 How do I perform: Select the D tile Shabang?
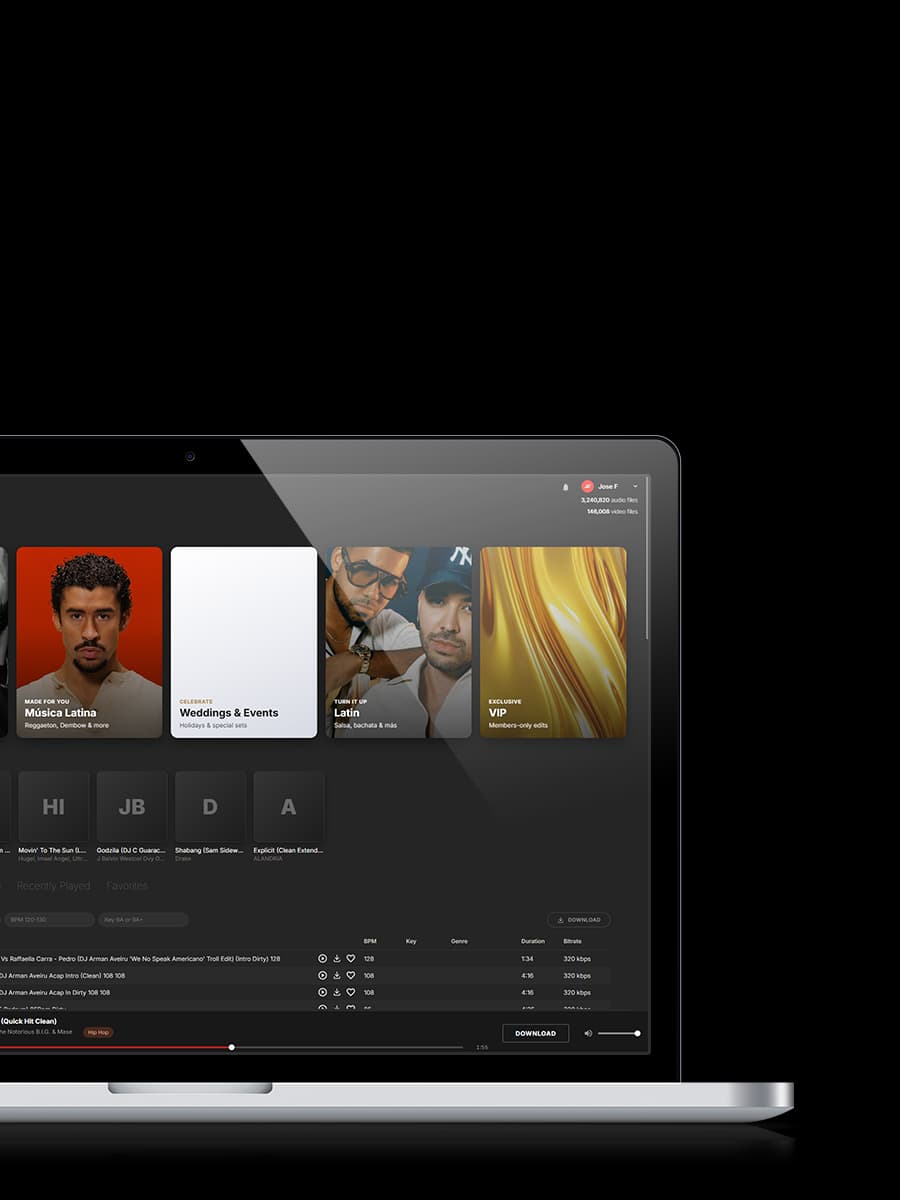[x=210, y=806]
